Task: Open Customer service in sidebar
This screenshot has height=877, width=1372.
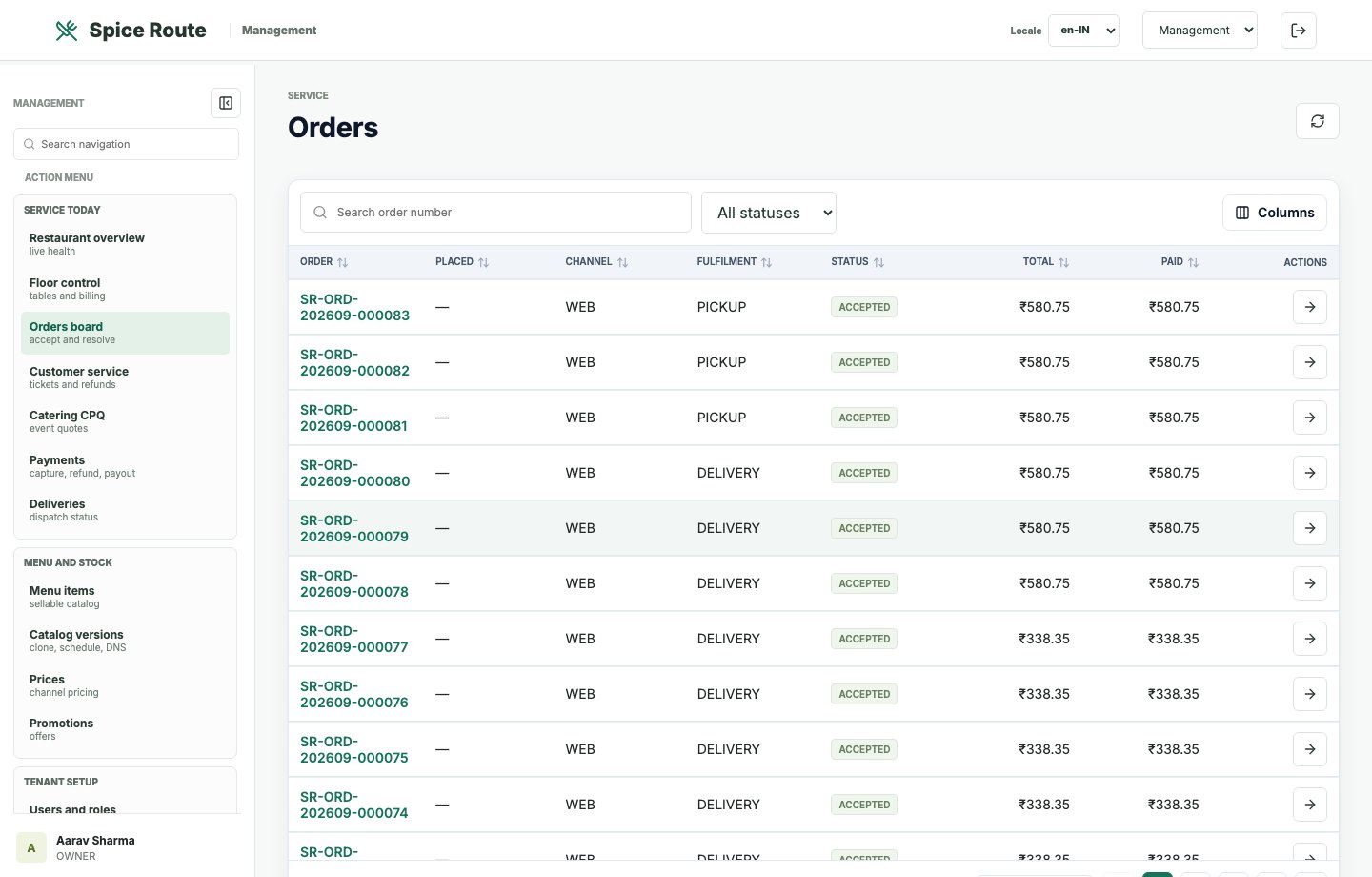Action: [x=125, y=377]
